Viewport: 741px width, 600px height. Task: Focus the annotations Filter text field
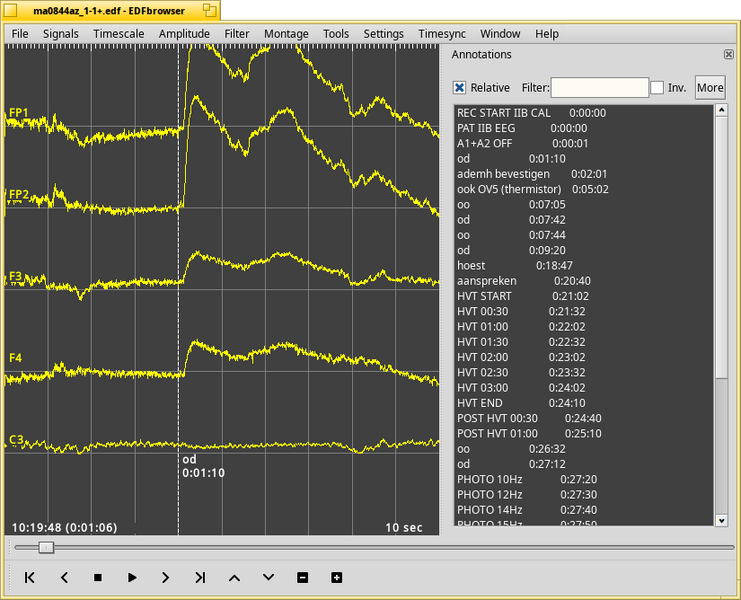[599, 87]
